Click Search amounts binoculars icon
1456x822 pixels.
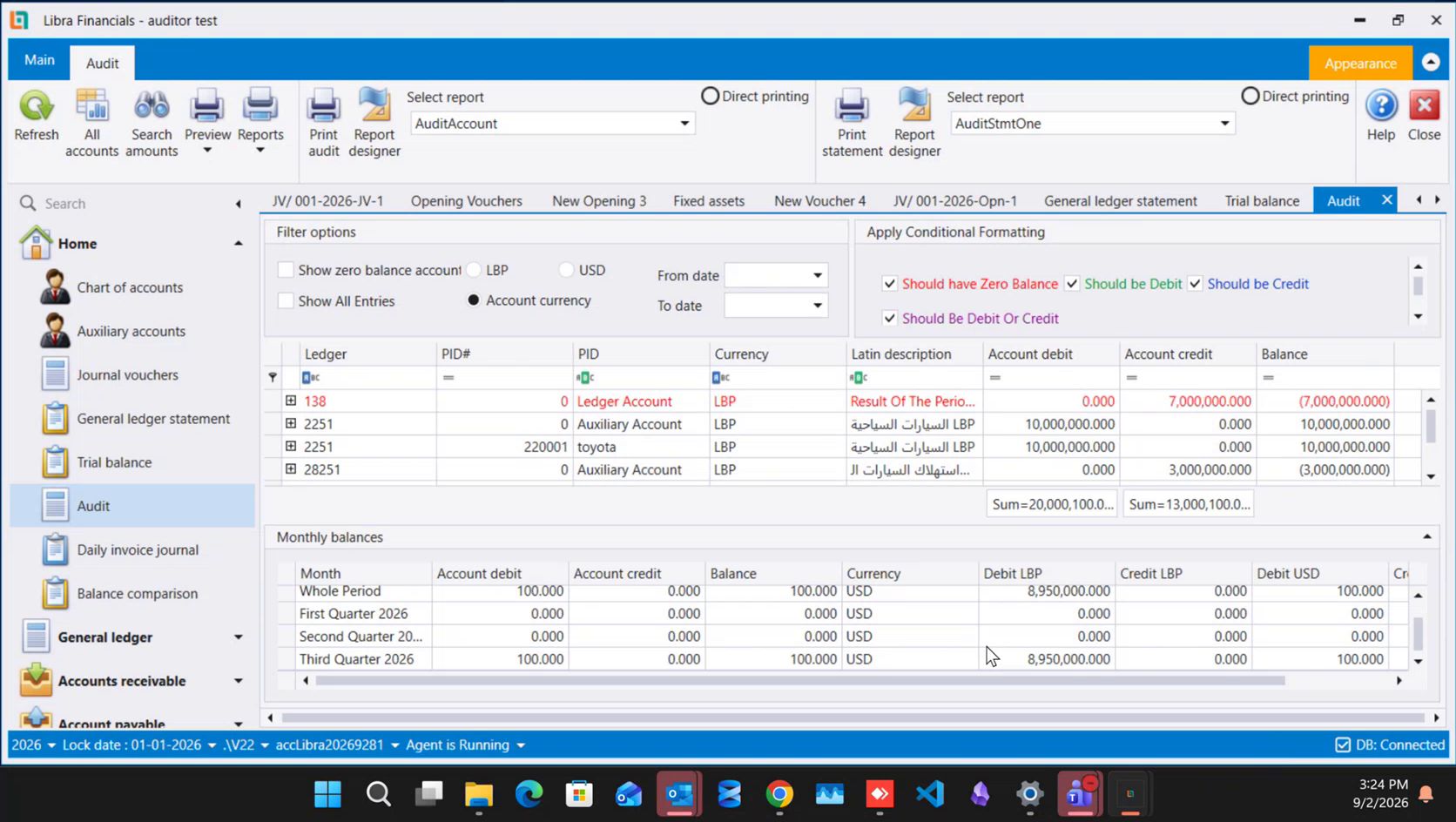click(152, 106)
